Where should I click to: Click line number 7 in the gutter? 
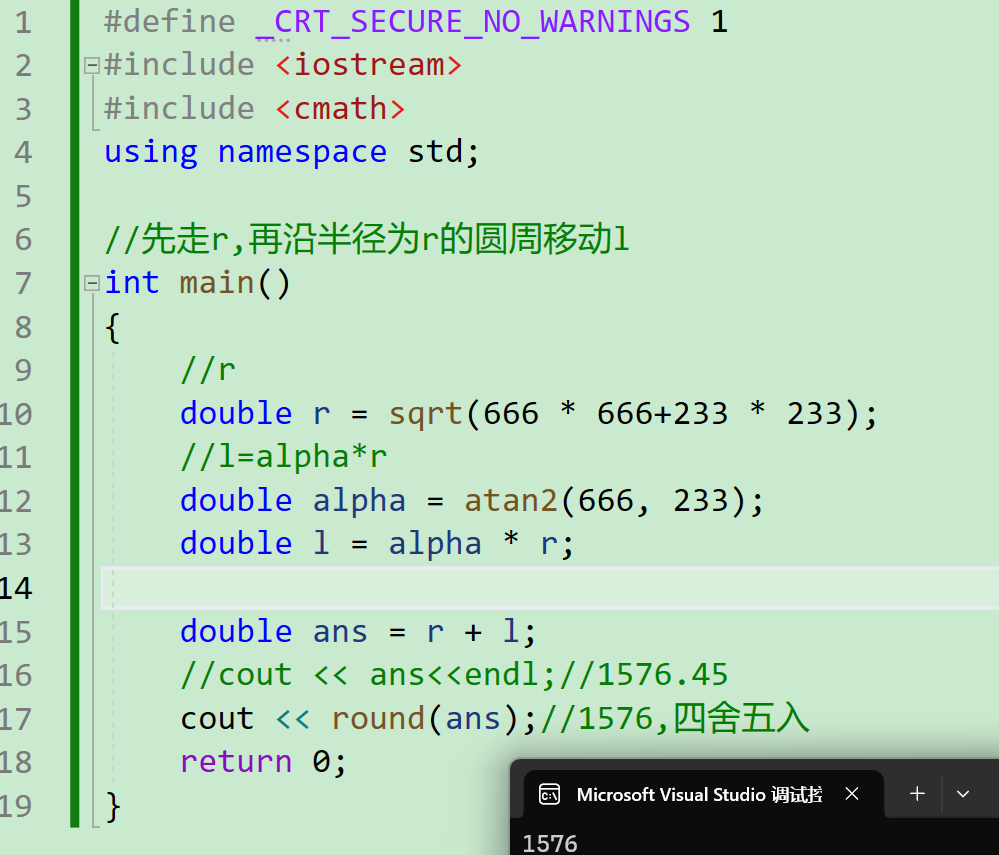tap(23, 284)
